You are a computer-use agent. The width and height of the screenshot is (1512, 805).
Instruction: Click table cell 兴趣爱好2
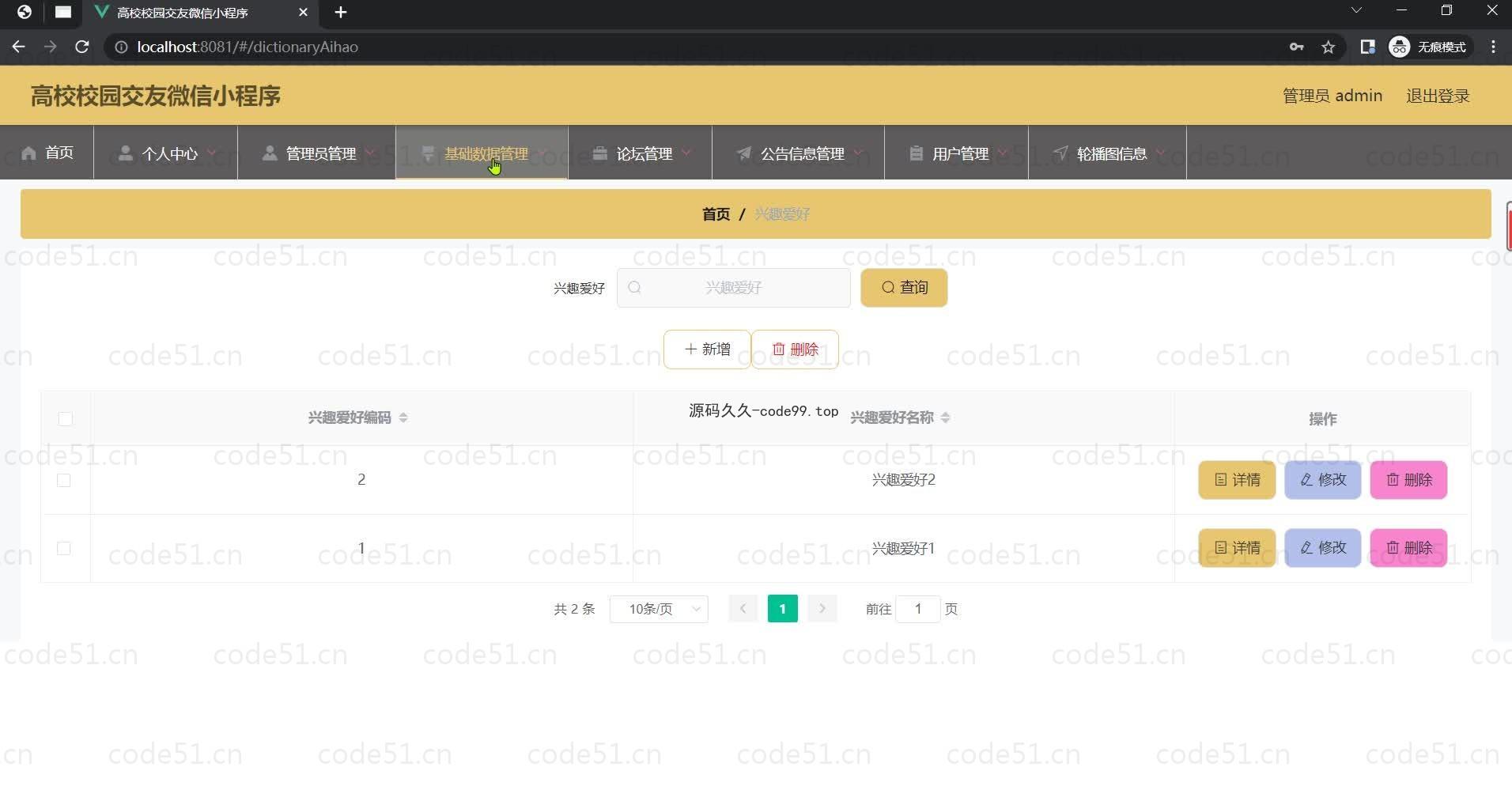(904, 480)
